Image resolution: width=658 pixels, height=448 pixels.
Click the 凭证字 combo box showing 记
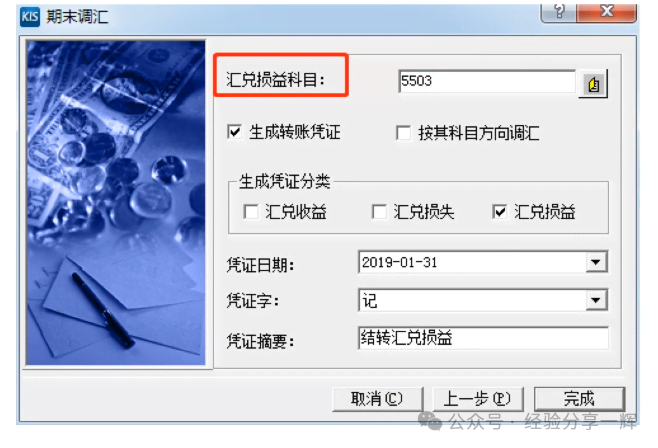[483, 300]
